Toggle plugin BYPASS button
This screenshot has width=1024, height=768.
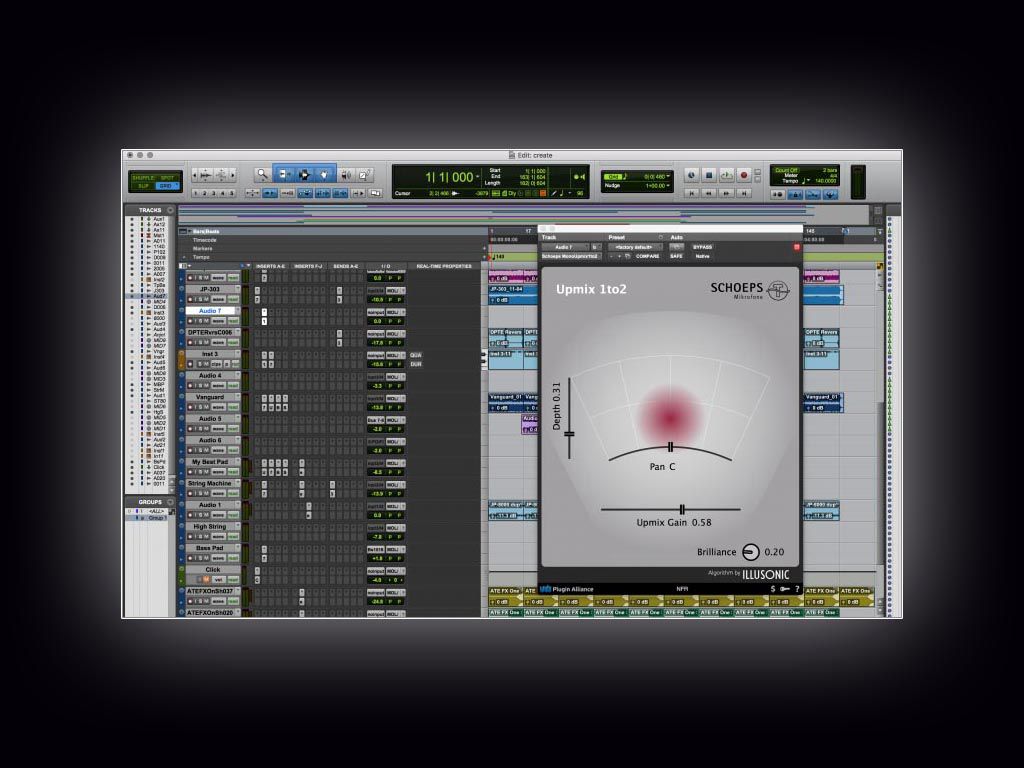[703, 247]
